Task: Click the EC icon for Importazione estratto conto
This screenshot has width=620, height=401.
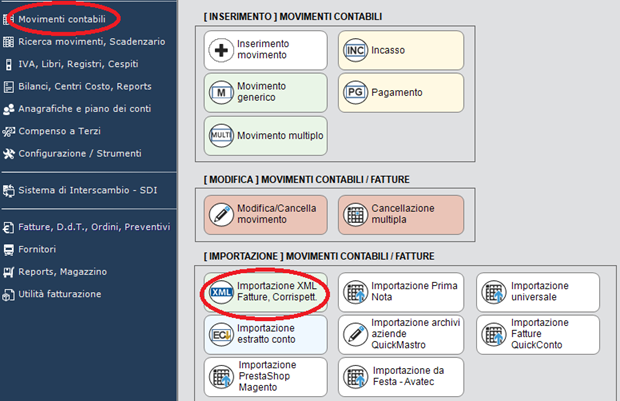Action: [220, 334]
